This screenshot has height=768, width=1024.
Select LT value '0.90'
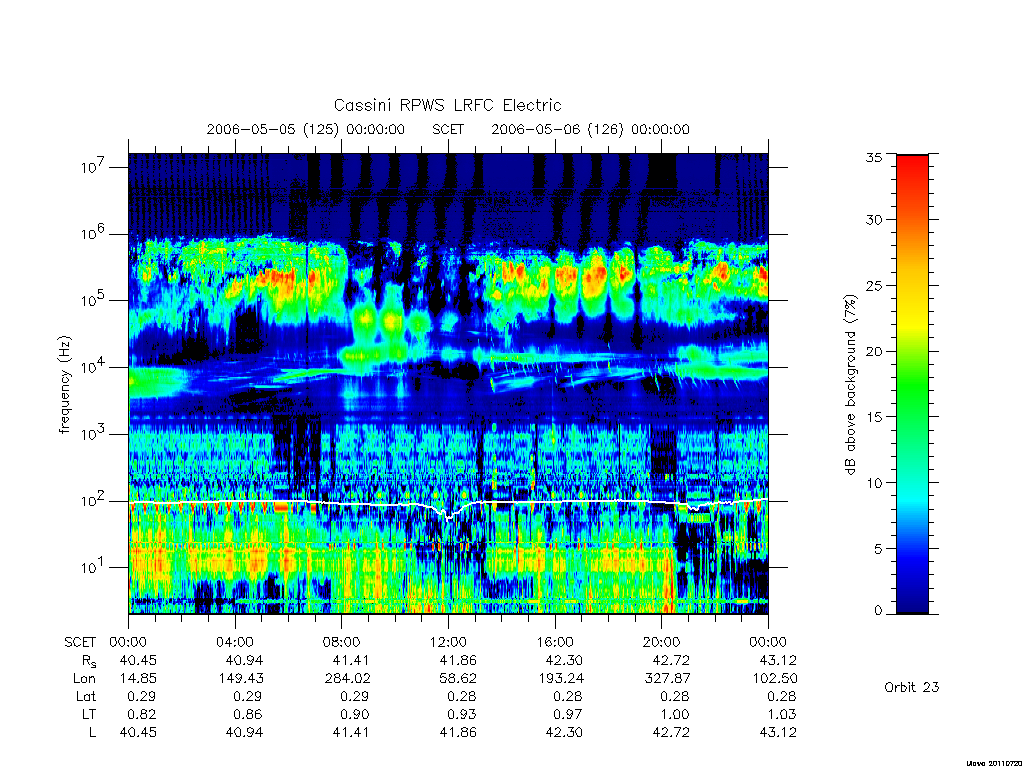click(x=355, y=714)
